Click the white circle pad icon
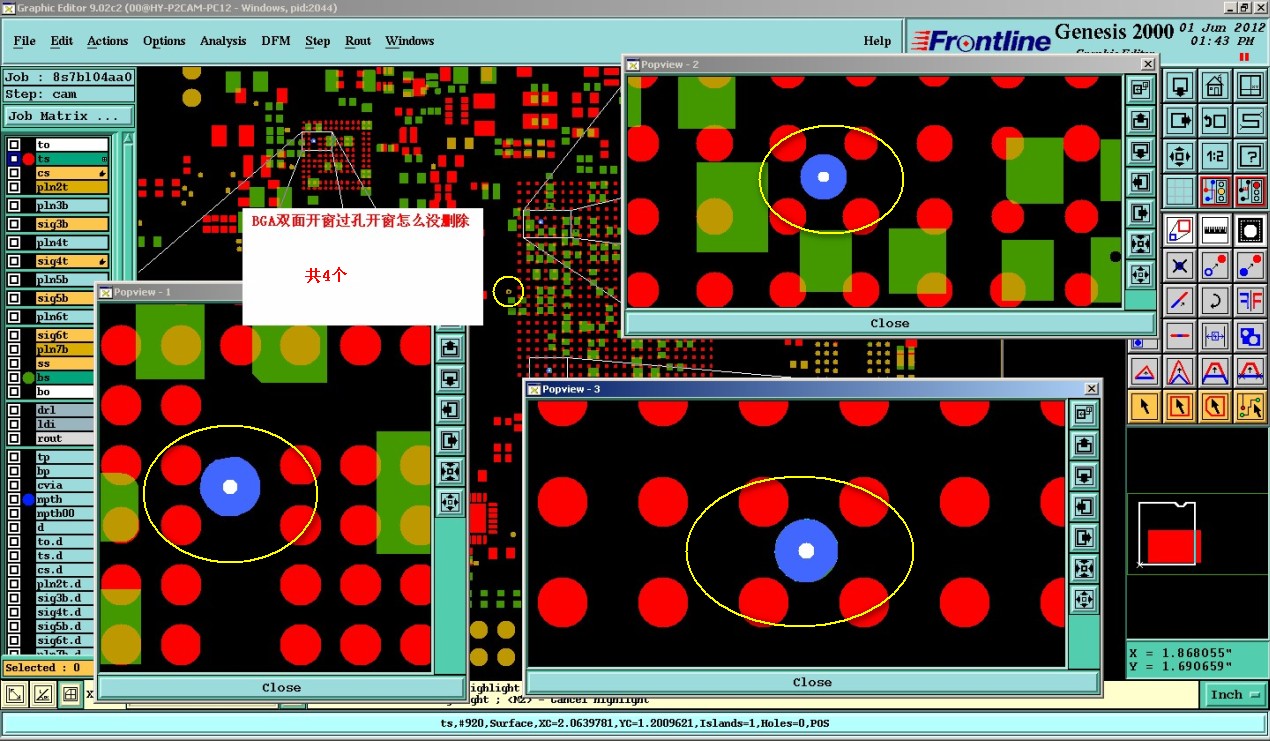This screenshot has width=1270, height=741. pos(1250,231)
